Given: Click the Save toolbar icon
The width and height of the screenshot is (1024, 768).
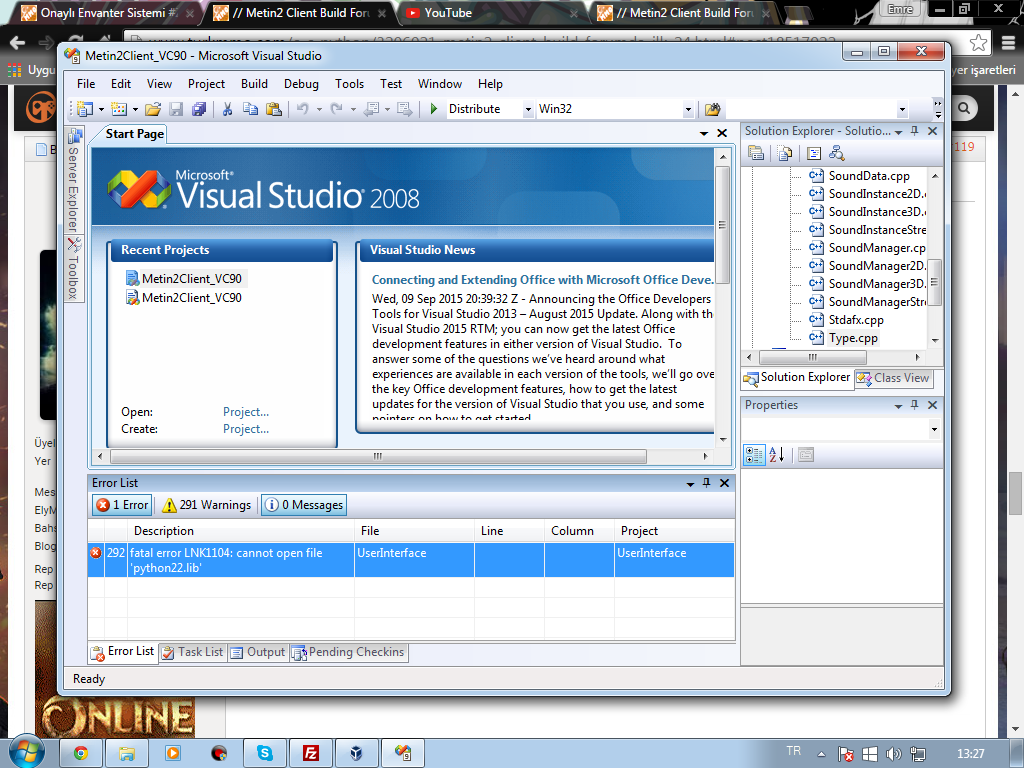Looking at the screenshot, I should coord(176,109).
